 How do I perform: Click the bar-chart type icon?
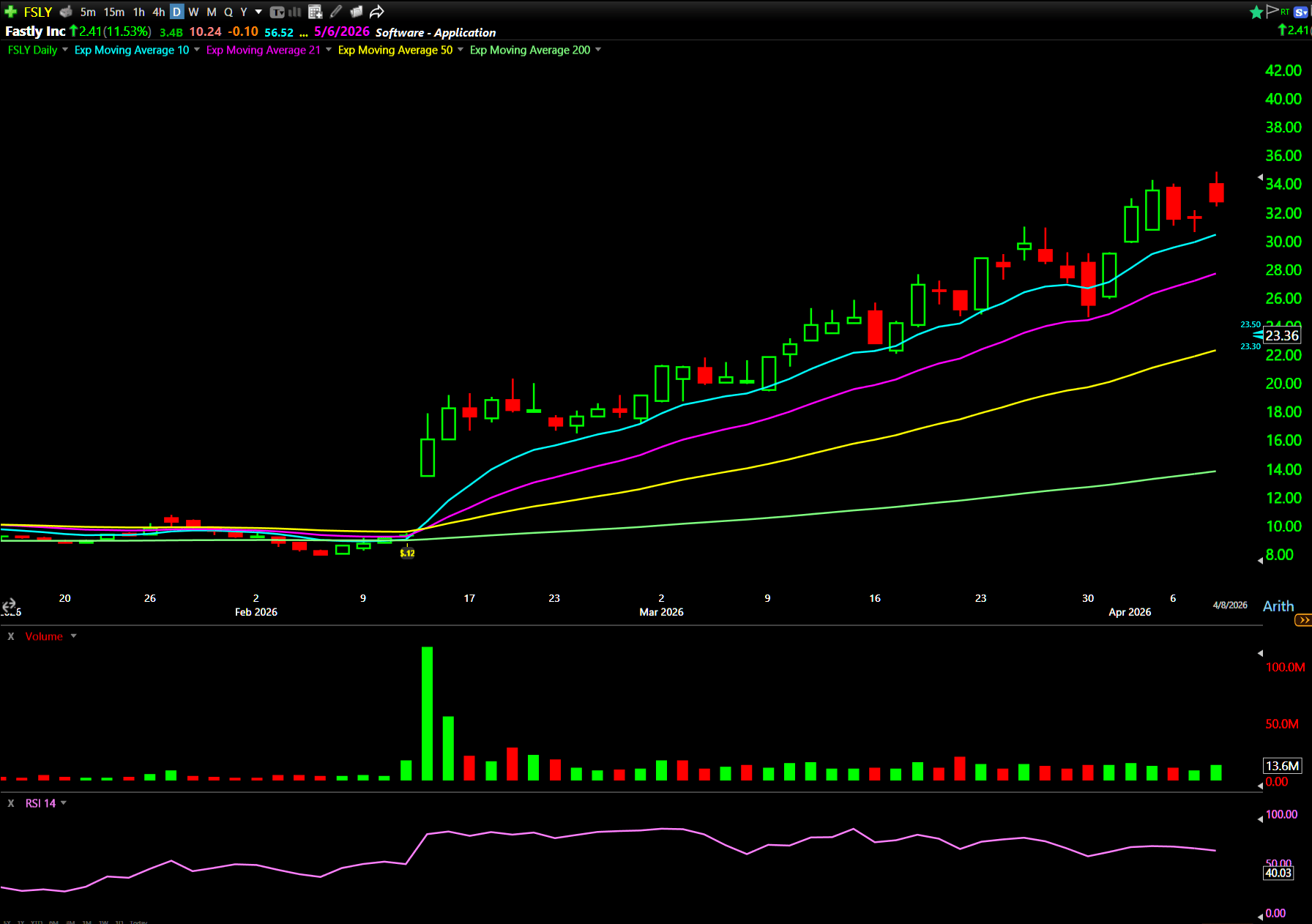(x=295, y=12)
